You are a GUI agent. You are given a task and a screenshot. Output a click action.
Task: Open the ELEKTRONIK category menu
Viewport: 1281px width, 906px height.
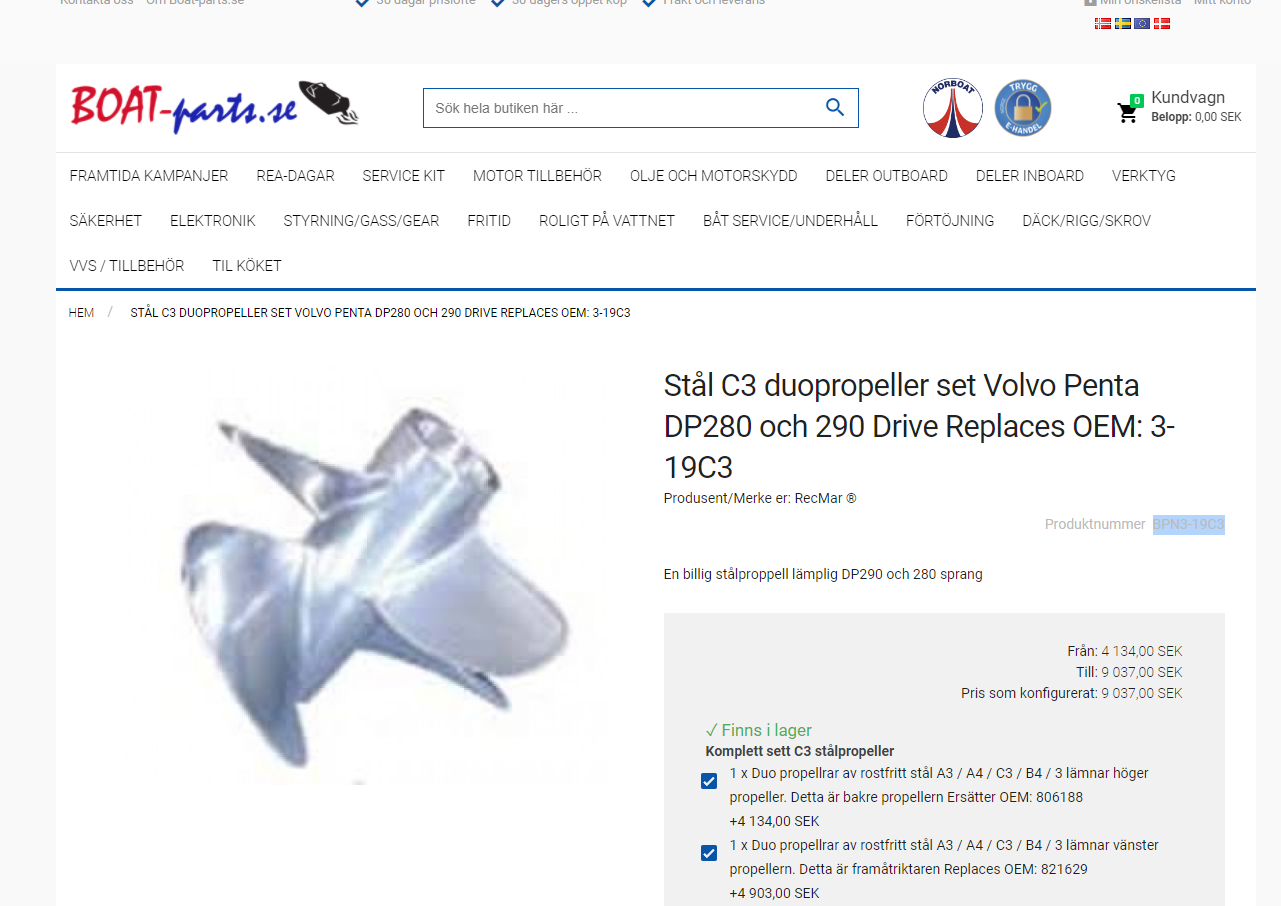click(x=212, y=221)
